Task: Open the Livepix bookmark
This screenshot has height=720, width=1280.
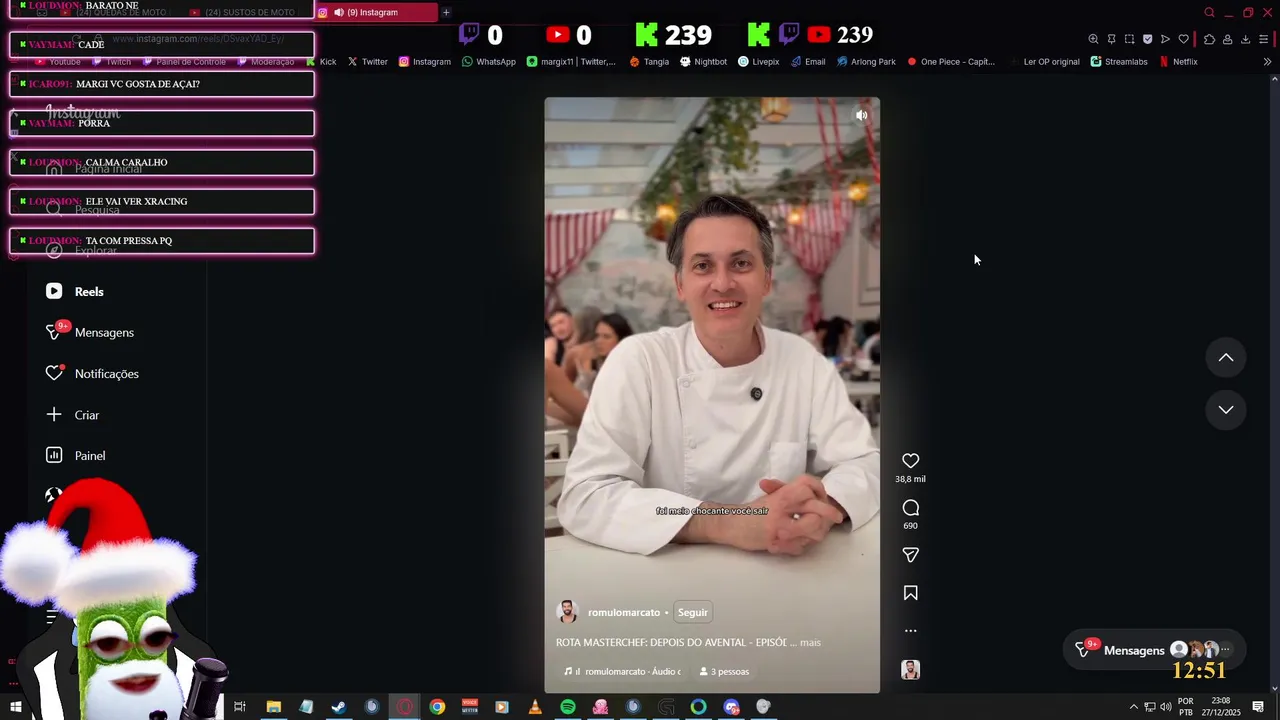Action: click(x=758, y=61)
